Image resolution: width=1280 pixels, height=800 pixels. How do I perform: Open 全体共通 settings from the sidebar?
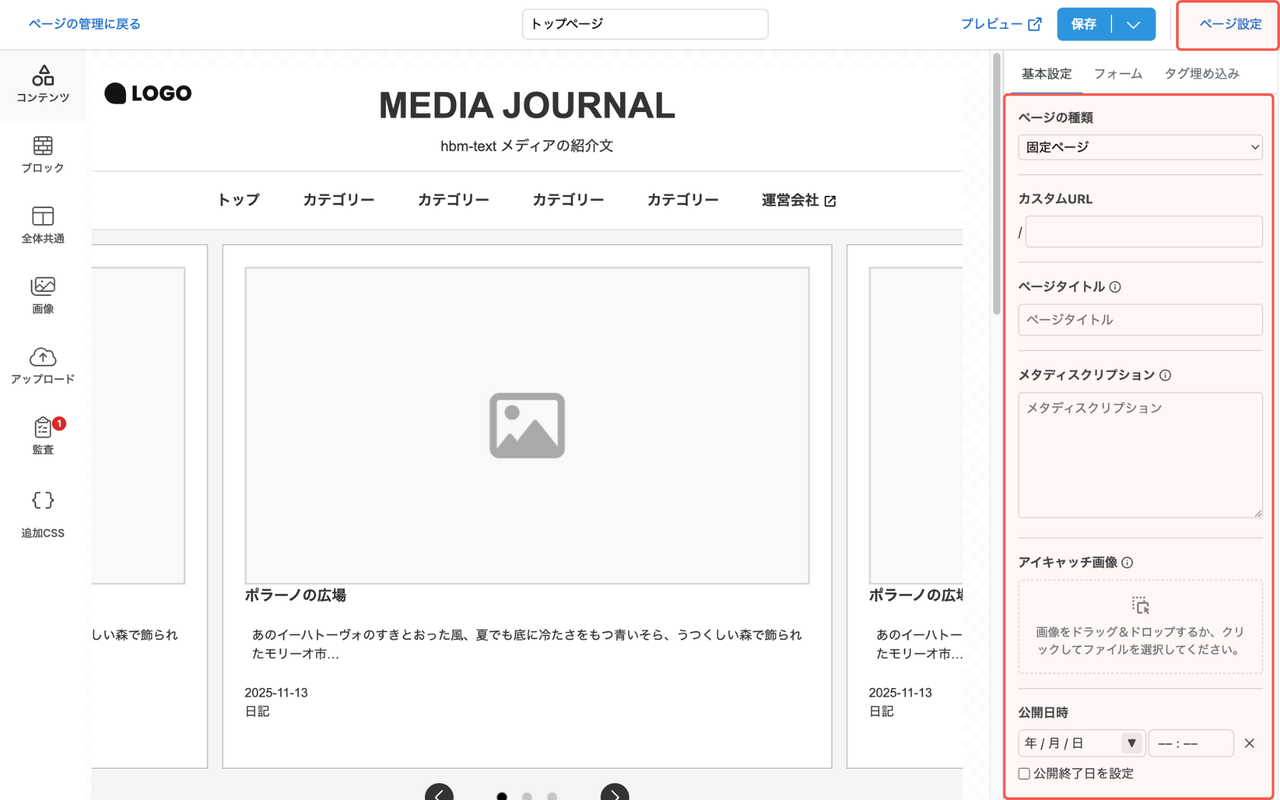tap(43, 225)
